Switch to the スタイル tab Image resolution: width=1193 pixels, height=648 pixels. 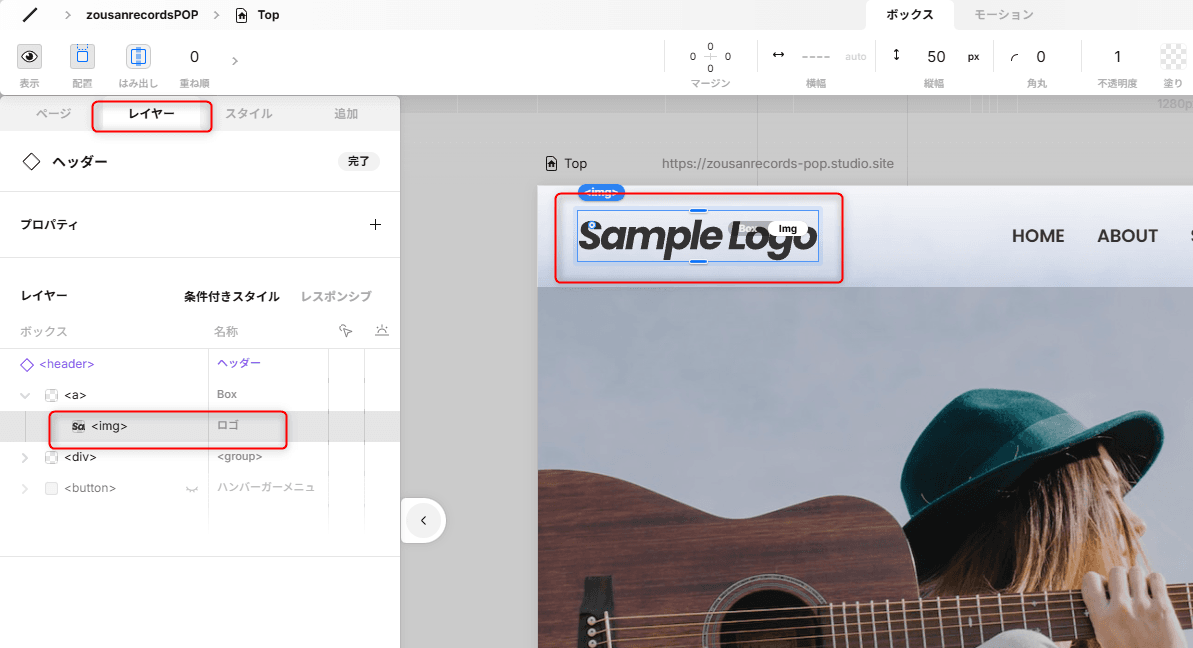(x=248, y=114)
